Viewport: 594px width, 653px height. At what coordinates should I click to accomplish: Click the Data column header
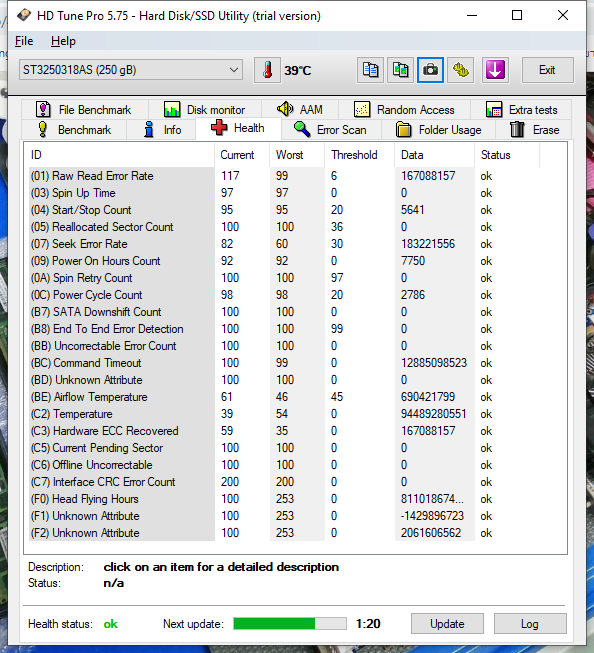pyautogui.click(x=434, y=155)
